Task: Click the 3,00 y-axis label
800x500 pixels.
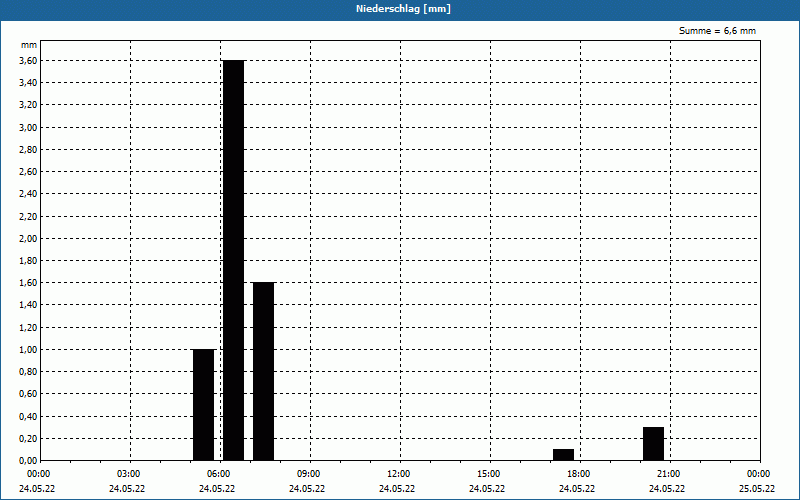Action: [28, 128]
